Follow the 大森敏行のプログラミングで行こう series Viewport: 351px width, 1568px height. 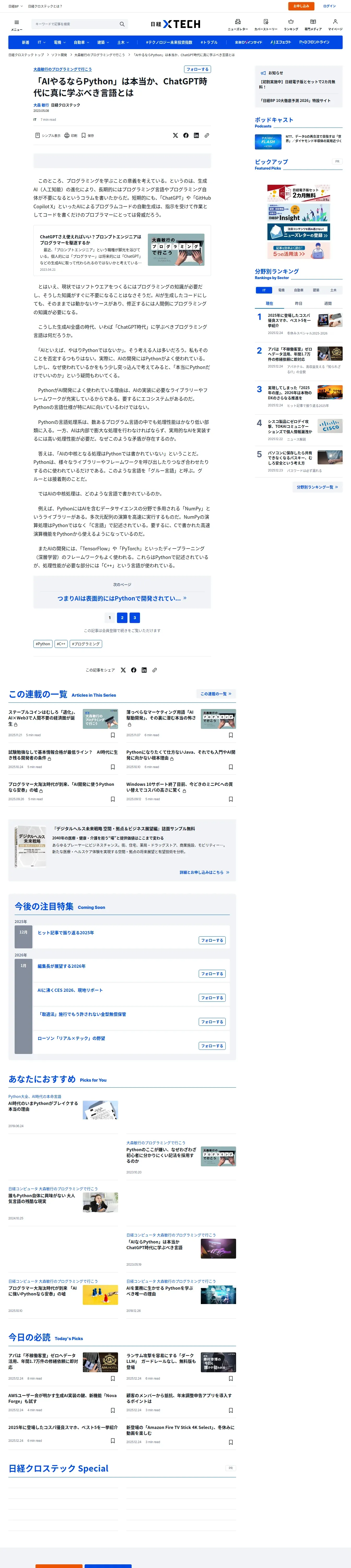coord(197,70)
